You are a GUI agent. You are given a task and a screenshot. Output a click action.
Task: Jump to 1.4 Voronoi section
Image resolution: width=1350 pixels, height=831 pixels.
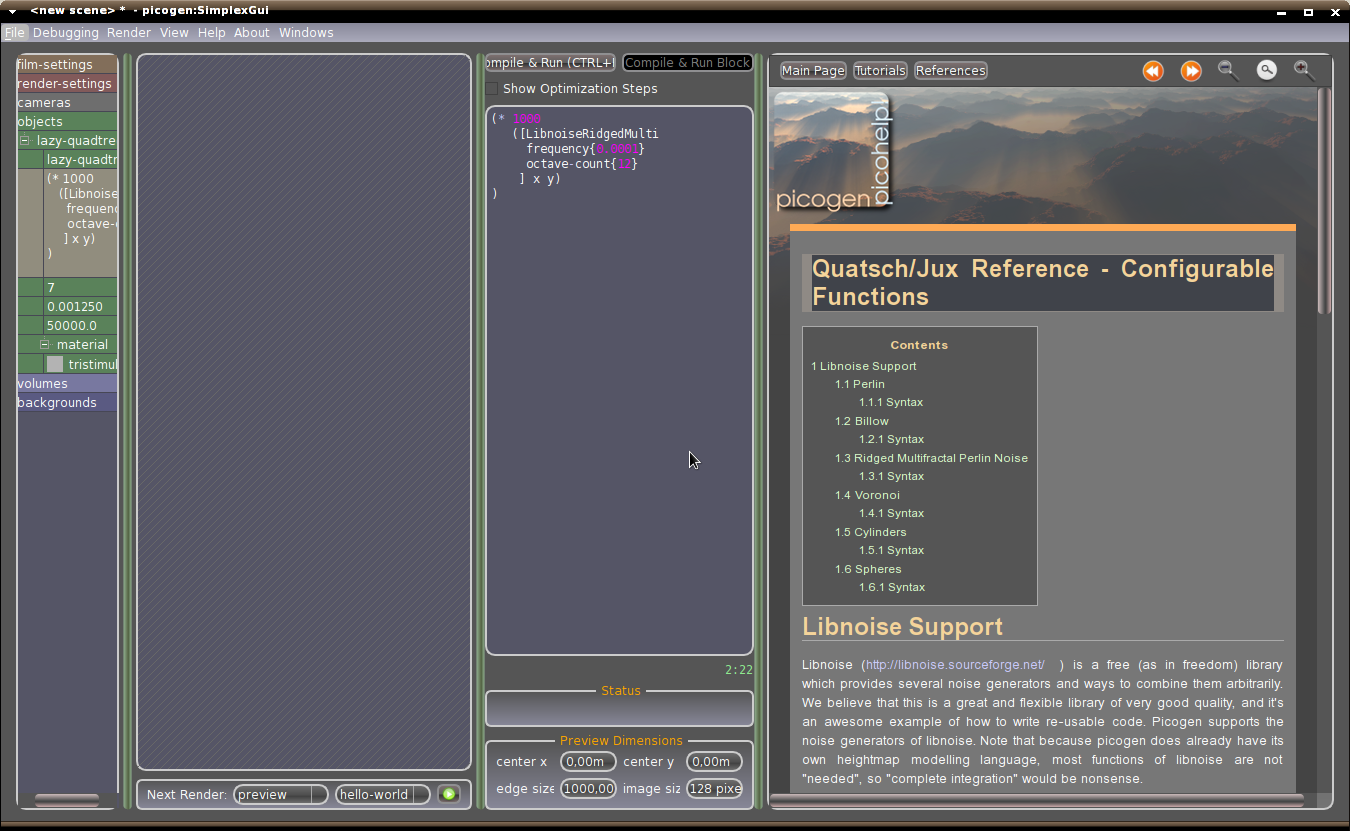pos(867,495)
